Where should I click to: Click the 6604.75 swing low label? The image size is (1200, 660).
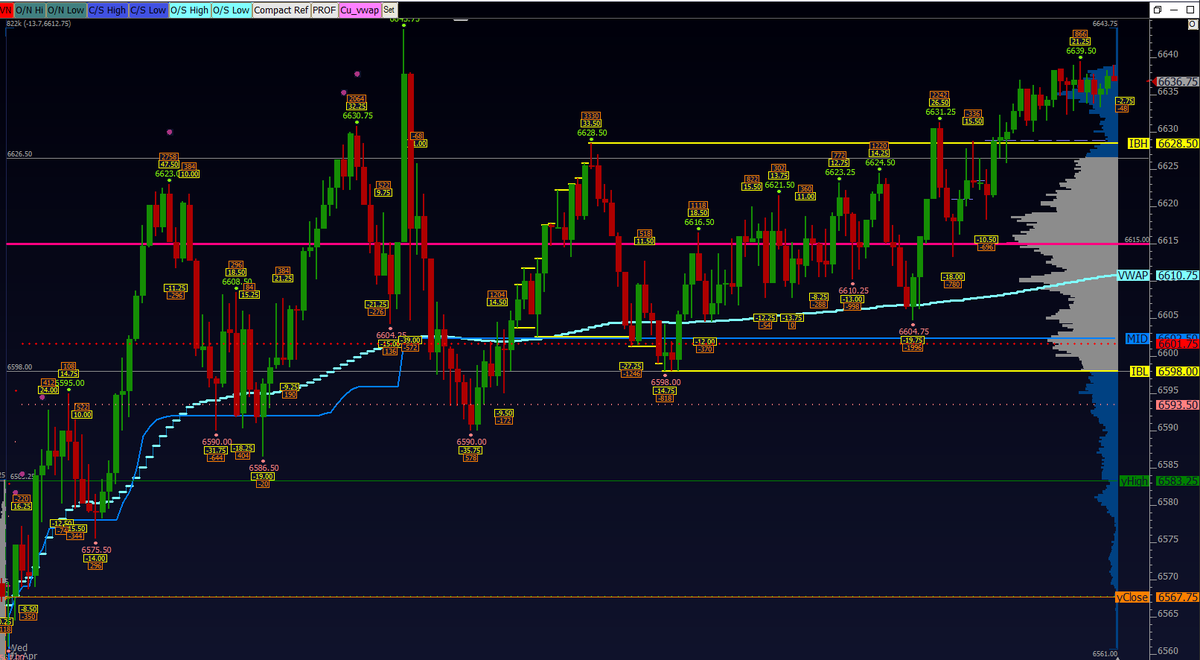pyautogui.click(x=913, y=330)
